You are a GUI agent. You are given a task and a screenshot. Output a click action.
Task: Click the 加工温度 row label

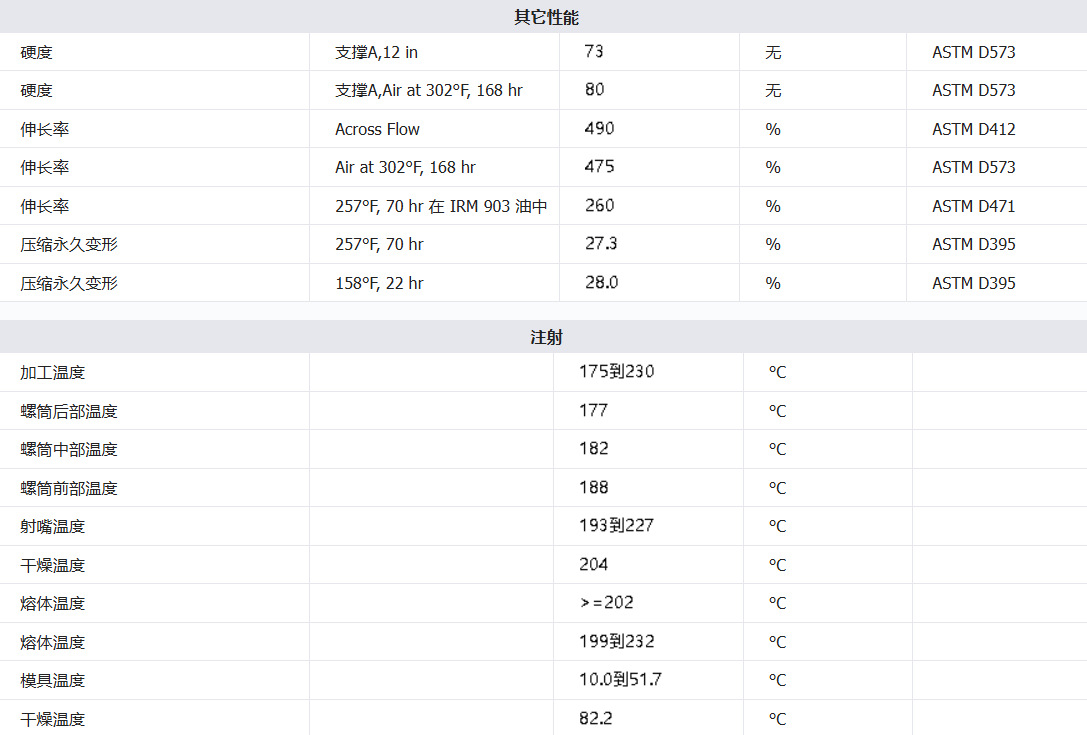pyautogui.click(x=53, y=373)
